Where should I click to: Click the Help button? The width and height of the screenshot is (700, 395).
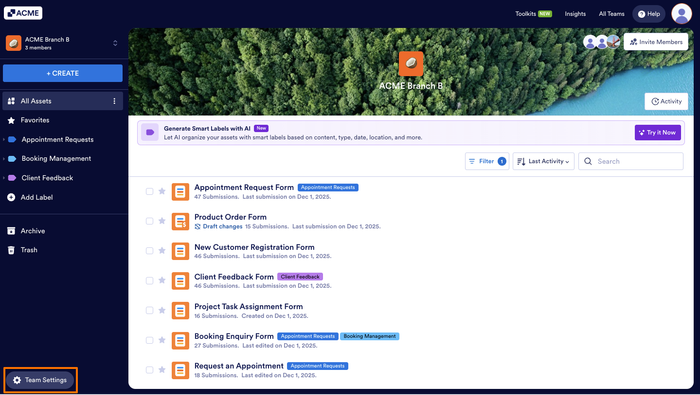pos(649,14)
